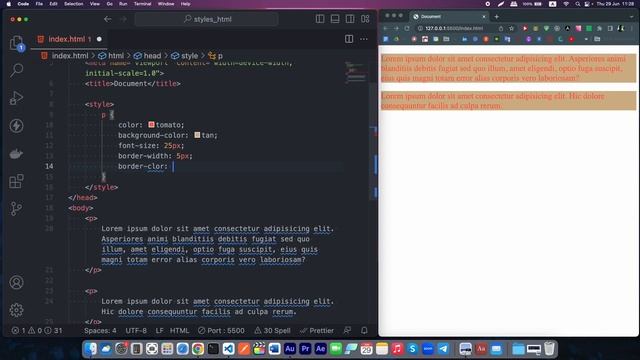Toggle Panel layout icon
Image resolution: width=640 pixels, height=360 pixels.
(335, 19)
